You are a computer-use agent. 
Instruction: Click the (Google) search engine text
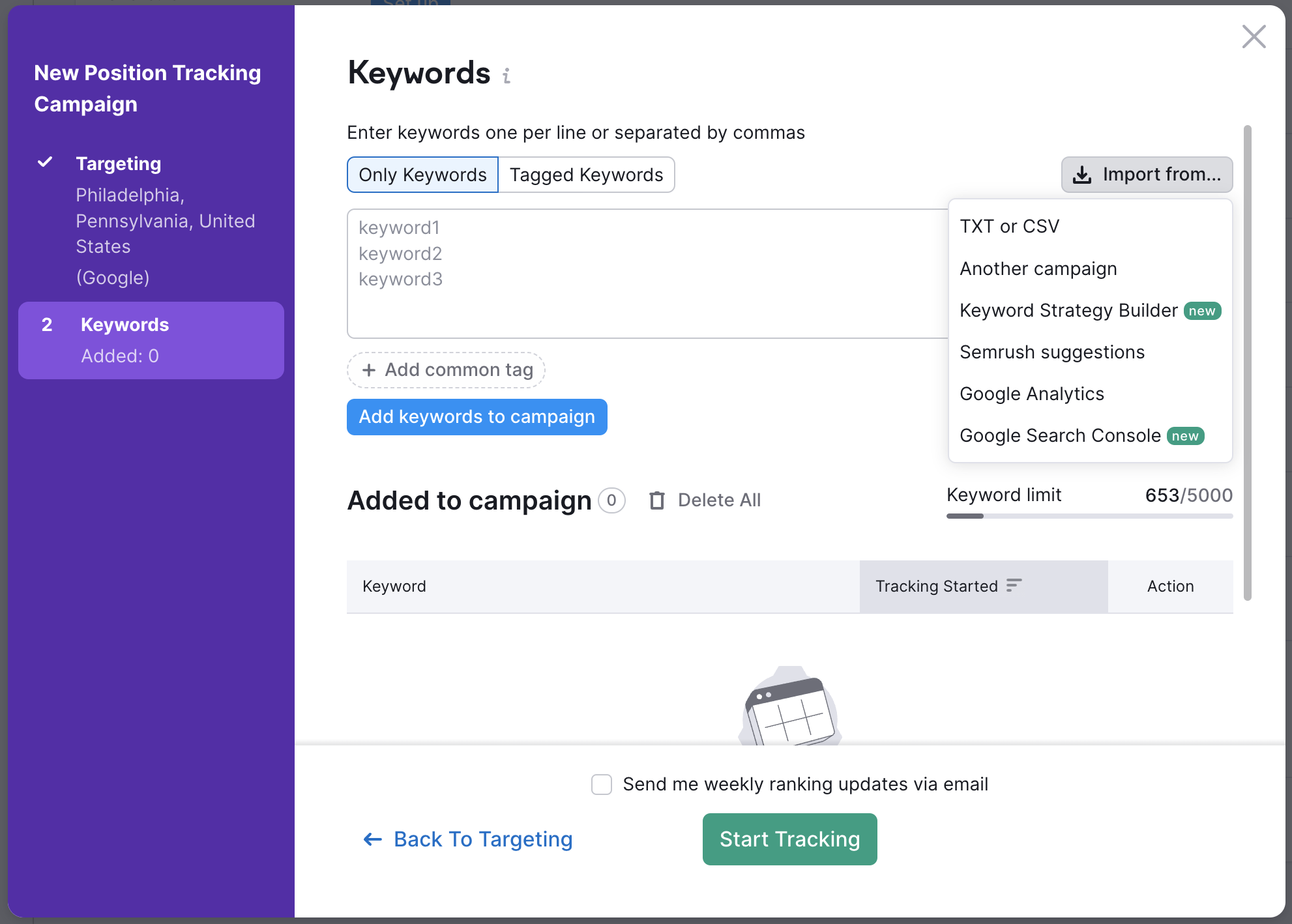pos(113,278)
